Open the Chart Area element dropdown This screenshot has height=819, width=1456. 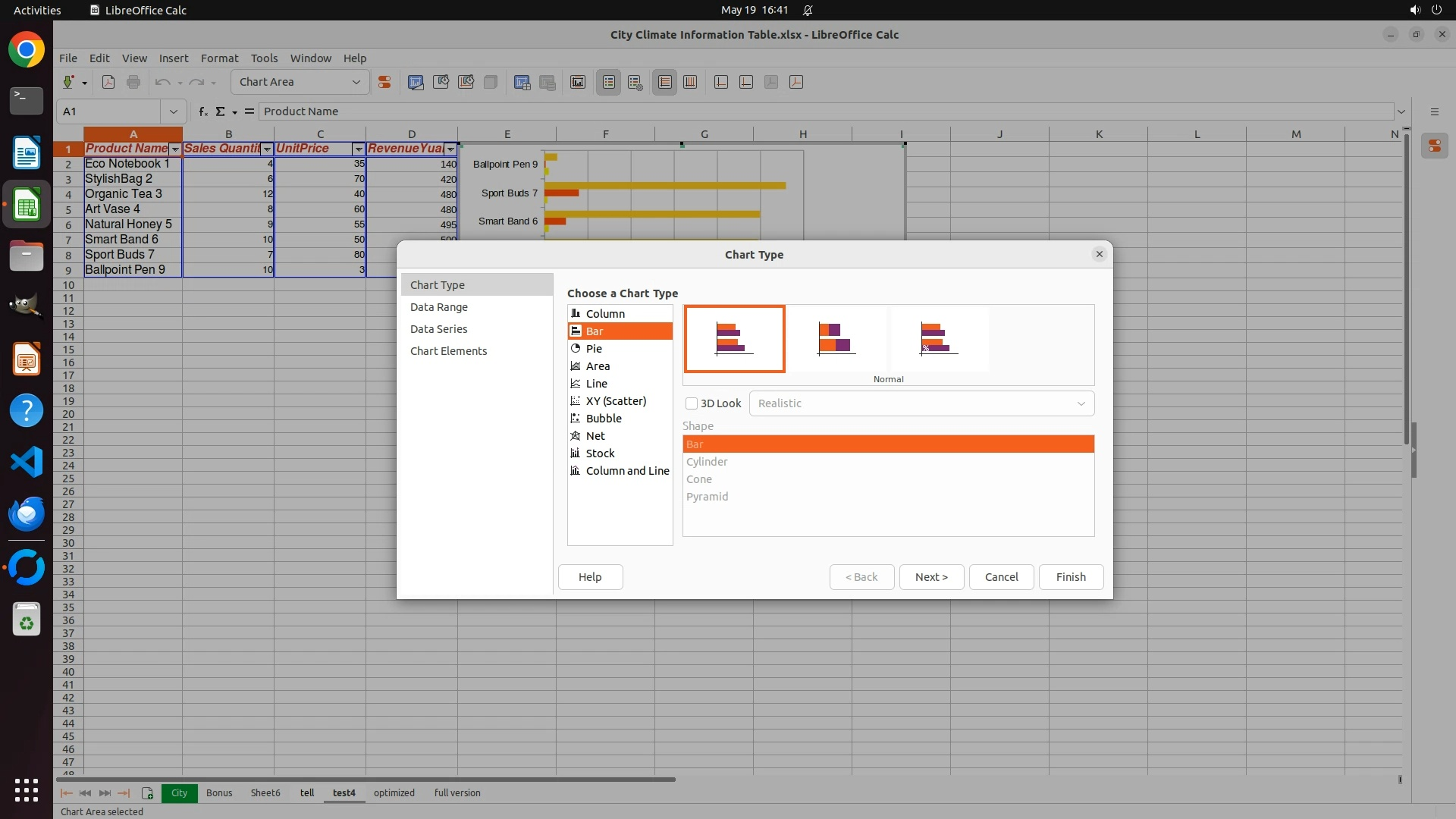(356, 82)
